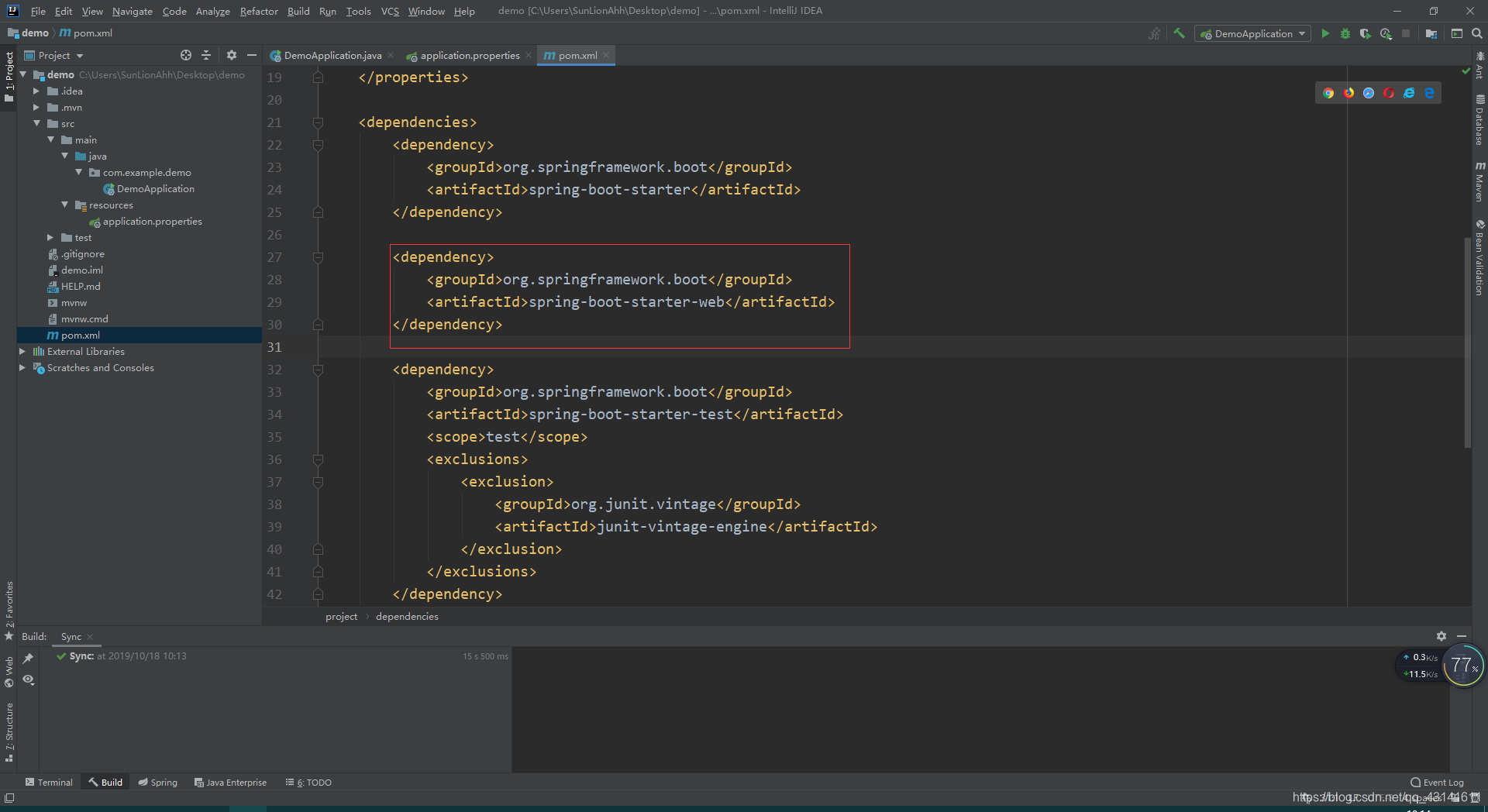Open Build panel settings gear
The image size is (1488, 812).
point(1441,636)
